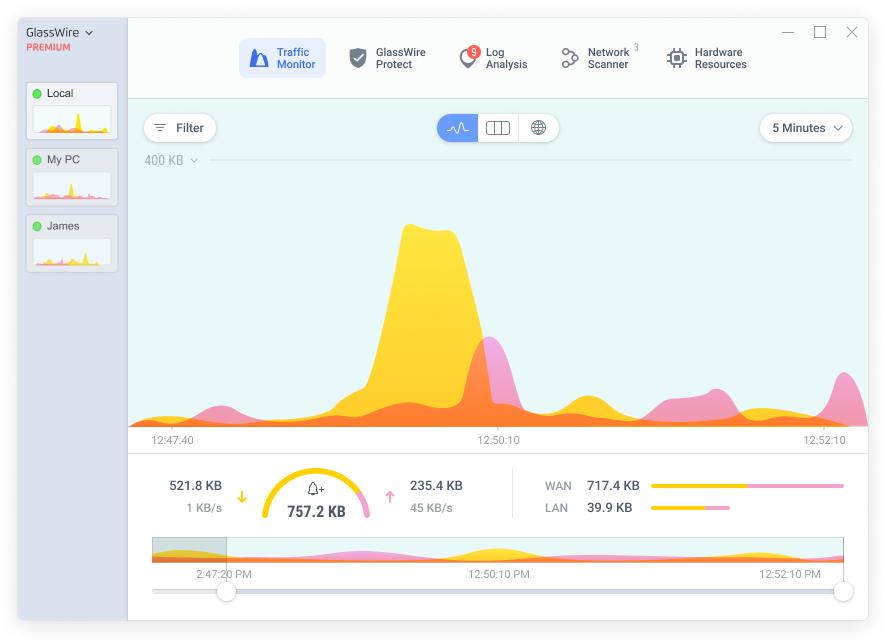Open the GlassWire main menu dropdown
The image size is (886, 640).
[59, 33]
